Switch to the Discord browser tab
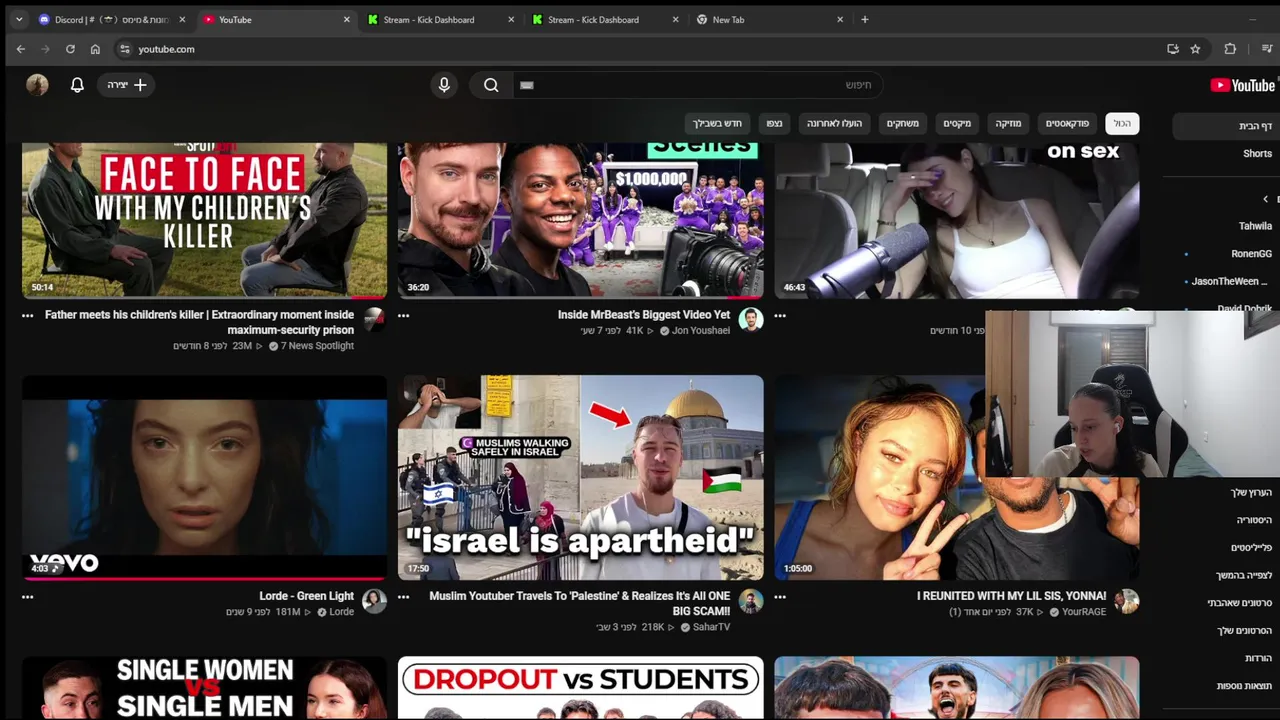This screenshot has height=720, width=1280. [110, 19]
